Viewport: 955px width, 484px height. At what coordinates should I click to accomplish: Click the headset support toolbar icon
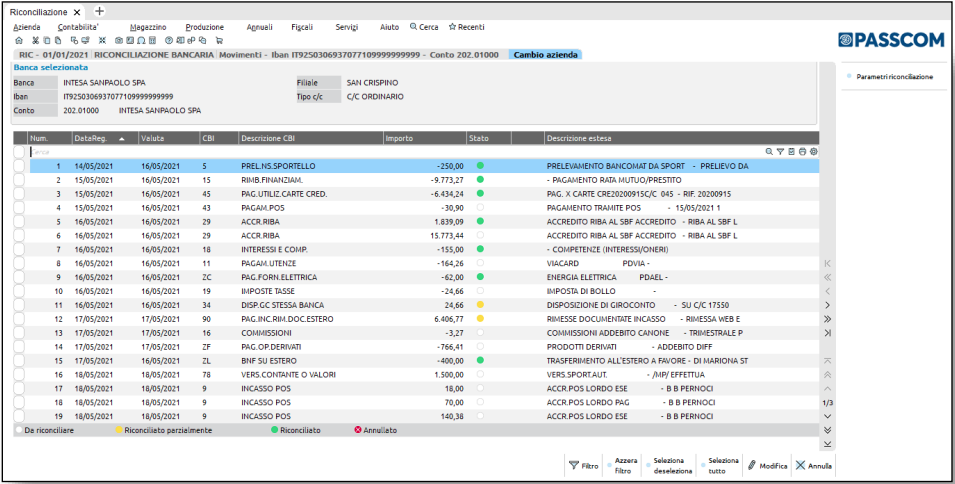(141, 40)
